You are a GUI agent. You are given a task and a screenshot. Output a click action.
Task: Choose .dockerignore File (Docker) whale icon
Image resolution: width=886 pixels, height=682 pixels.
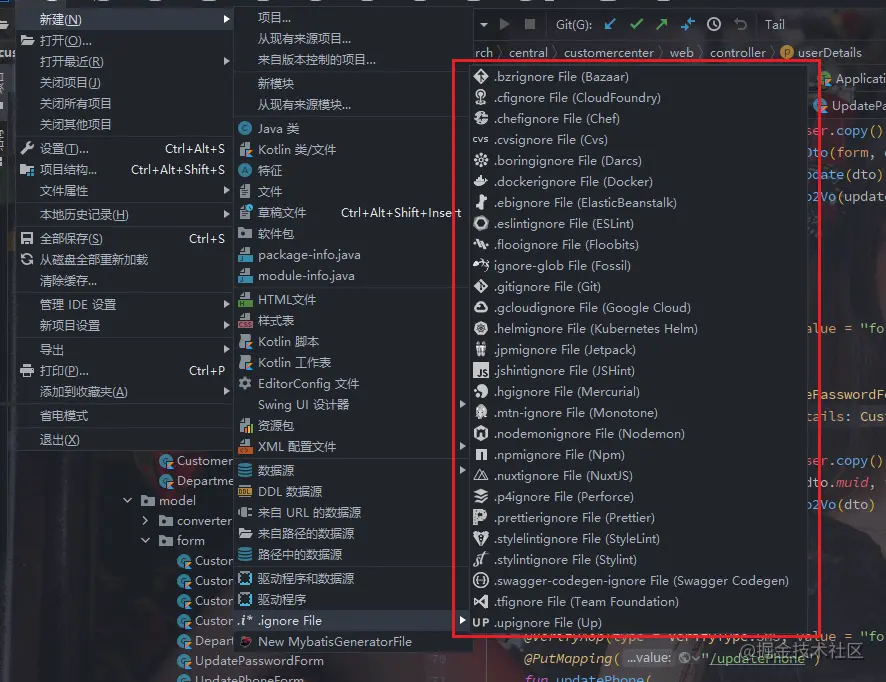[481, 181]
